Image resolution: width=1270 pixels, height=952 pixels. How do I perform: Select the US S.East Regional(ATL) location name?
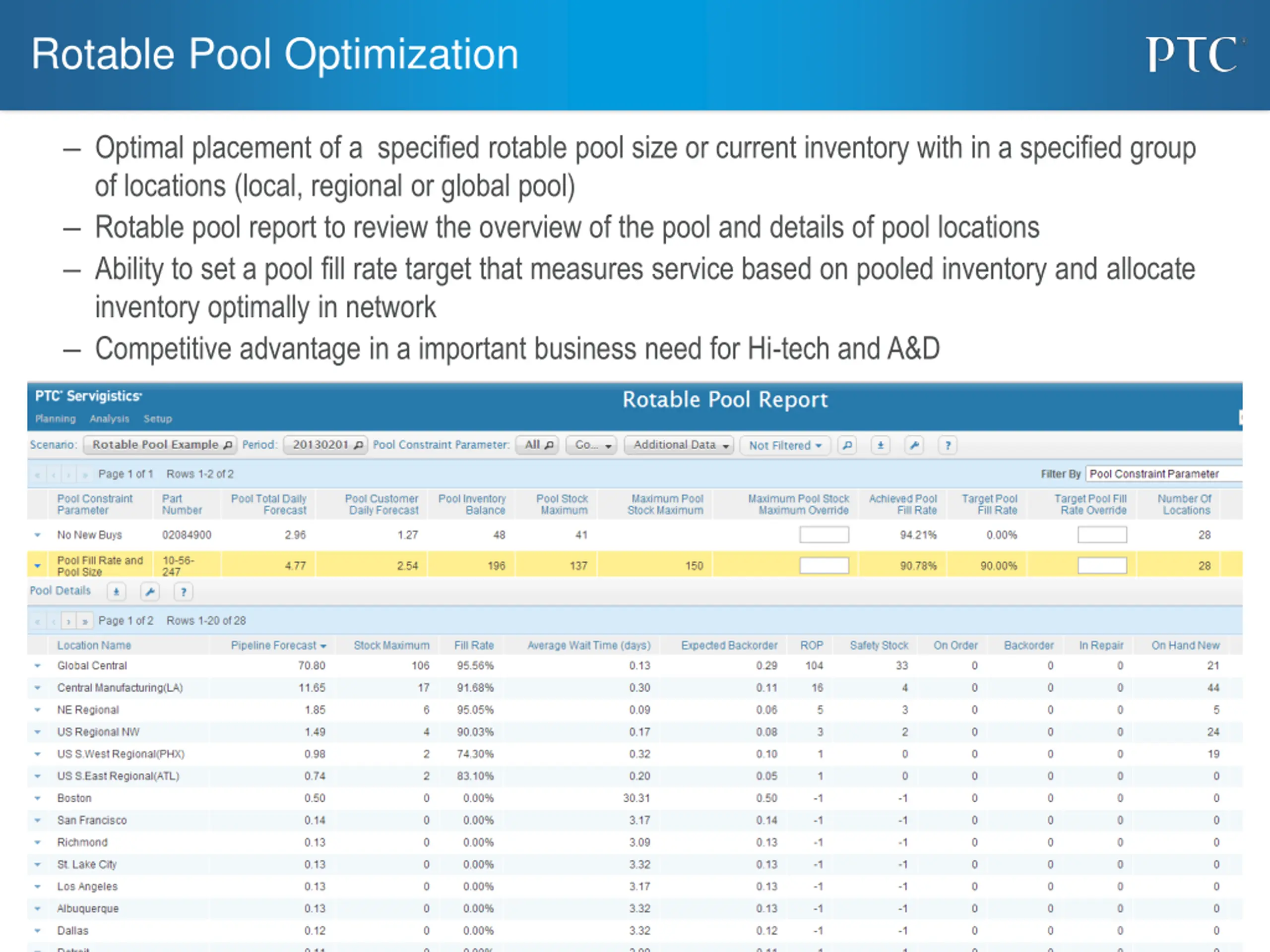(118, 776)
